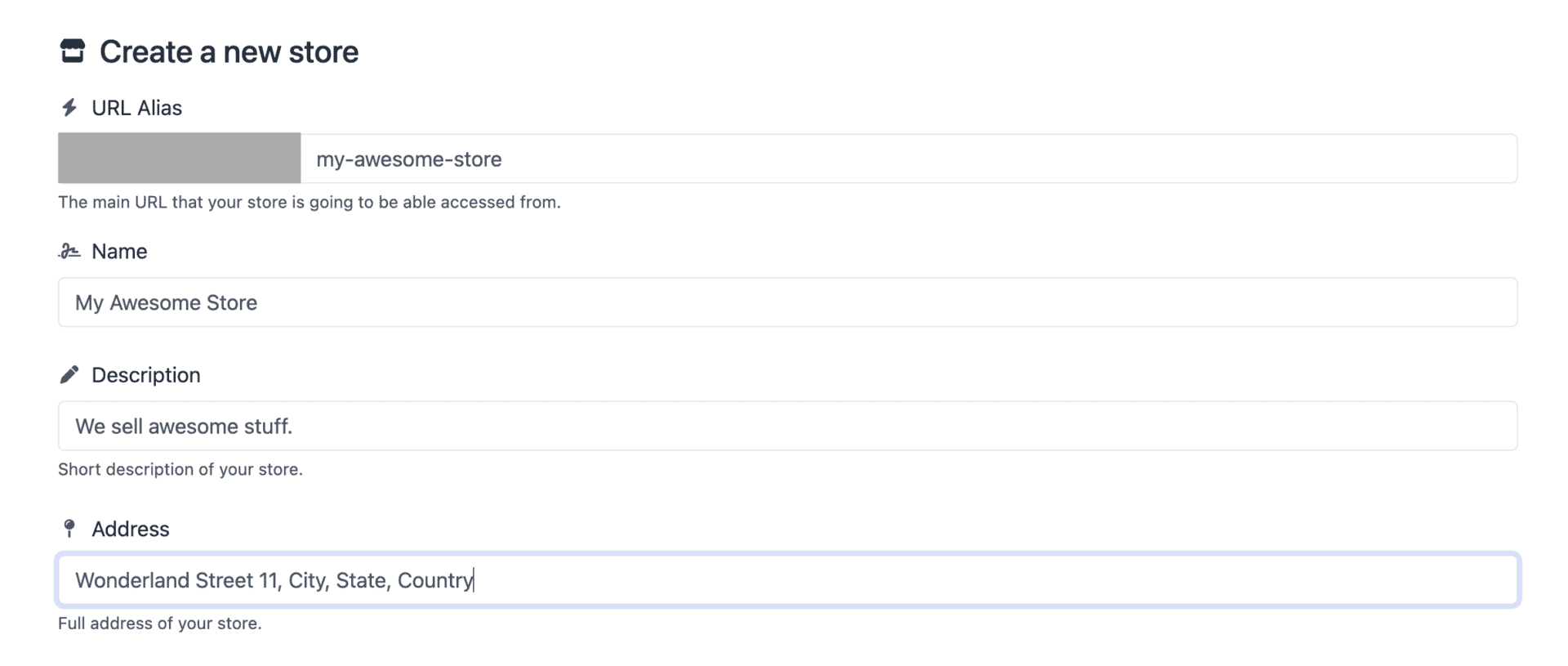
Task: Focus the Name input field
Action: pyautogui.click(x=787, y=302)
